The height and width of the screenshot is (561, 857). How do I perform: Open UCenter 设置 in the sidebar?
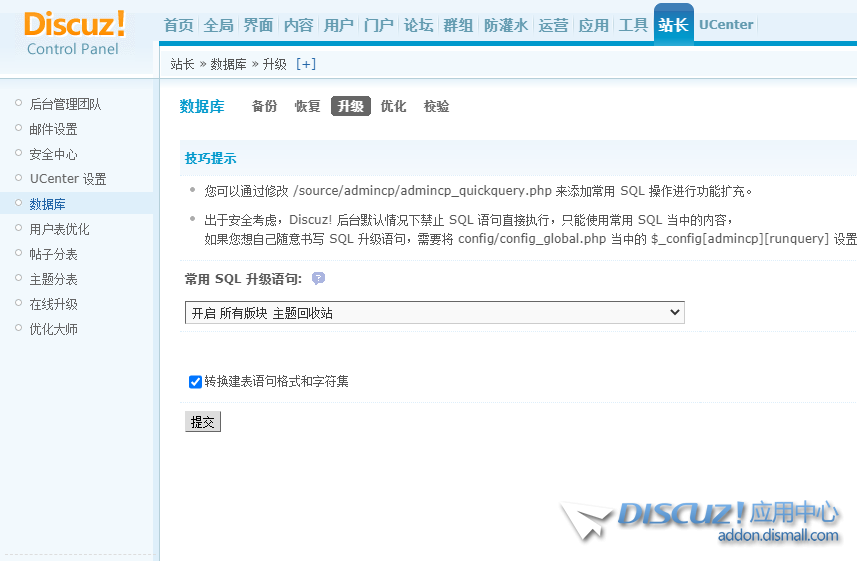[x=68, y=179]
